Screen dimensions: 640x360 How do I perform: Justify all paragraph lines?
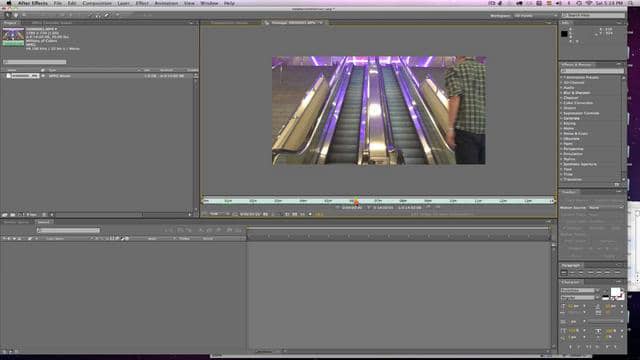617,272
